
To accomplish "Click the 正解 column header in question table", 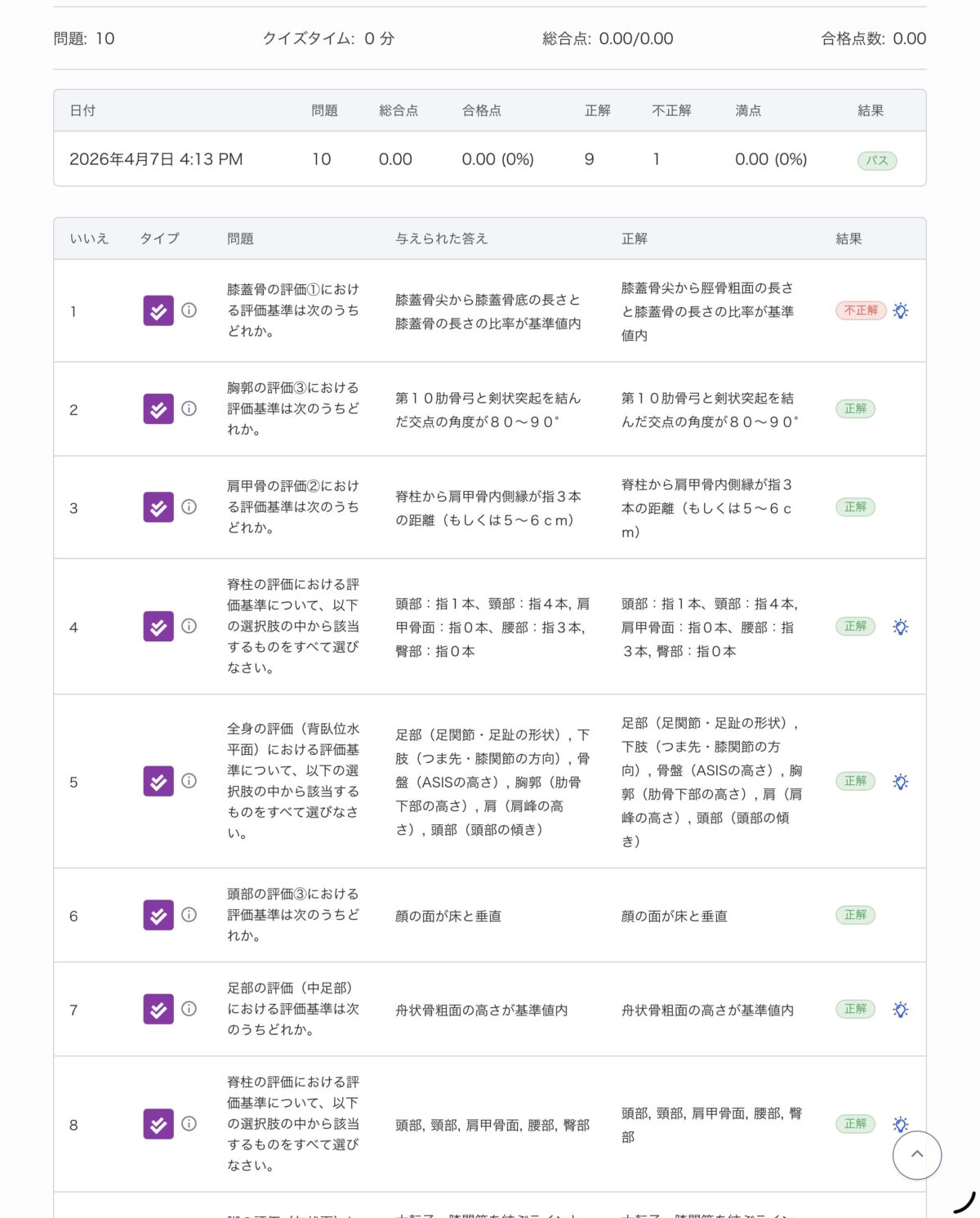I will (x=634, y=239).
